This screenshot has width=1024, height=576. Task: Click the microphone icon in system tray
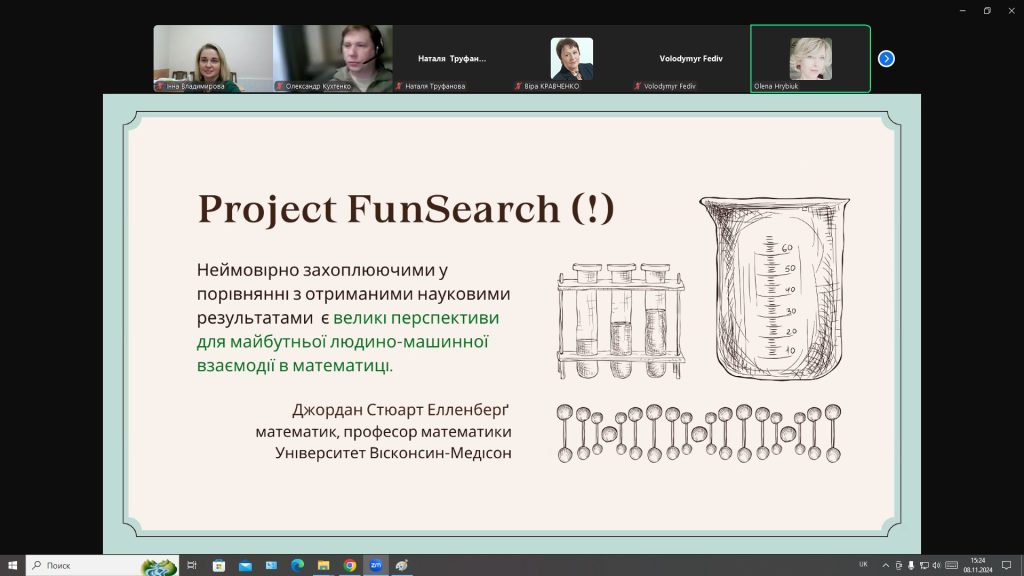tap(911, 566)
